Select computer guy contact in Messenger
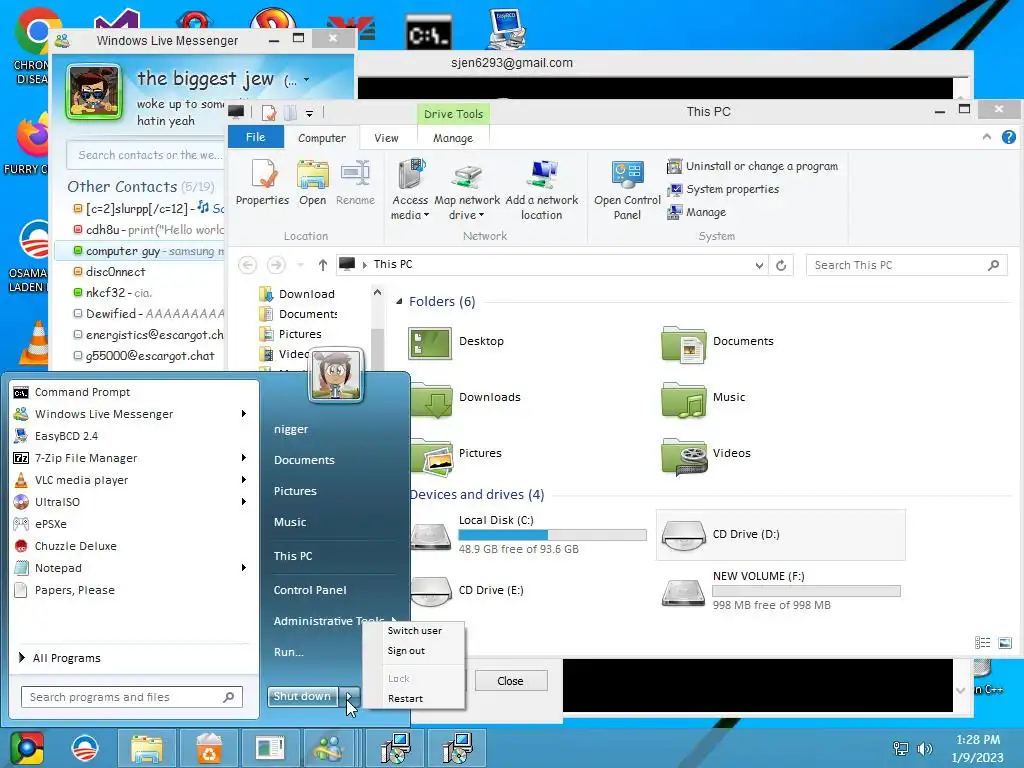The width and height of the screenshot is (1024, 768). point(140,251)
